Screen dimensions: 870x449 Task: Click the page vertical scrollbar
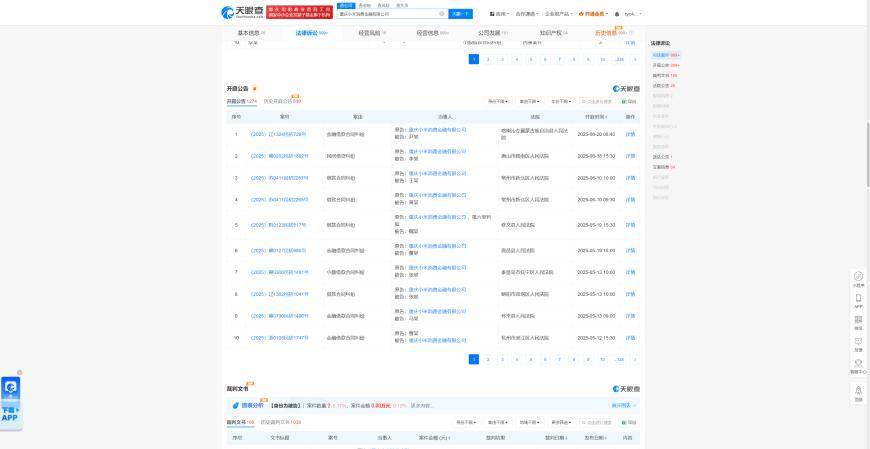867,154
